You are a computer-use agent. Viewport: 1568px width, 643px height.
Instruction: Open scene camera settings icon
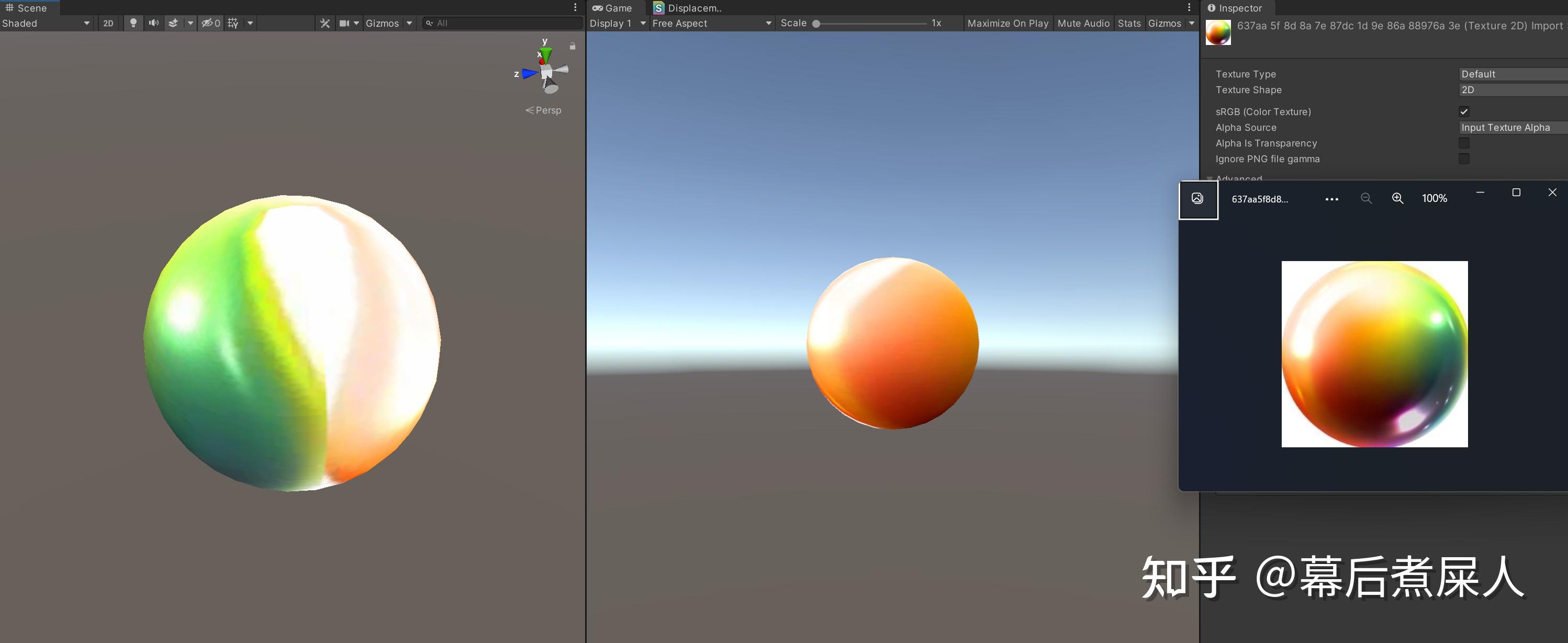(x=344, y=23)
